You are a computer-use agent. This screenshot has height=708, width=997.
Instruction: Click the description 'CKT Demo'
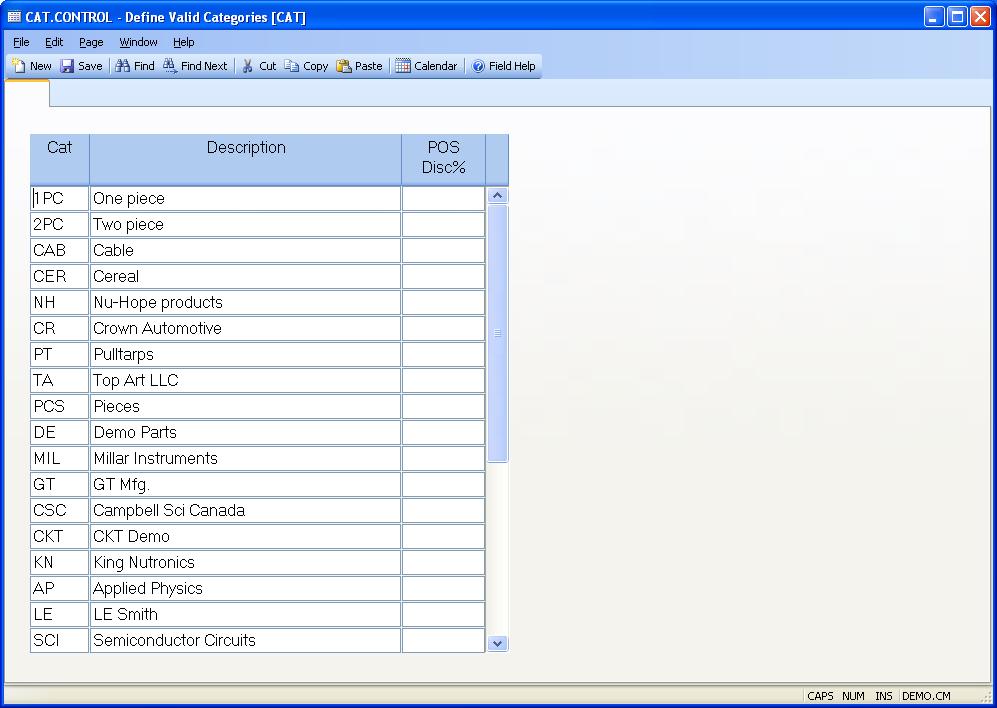click(245, 537)
